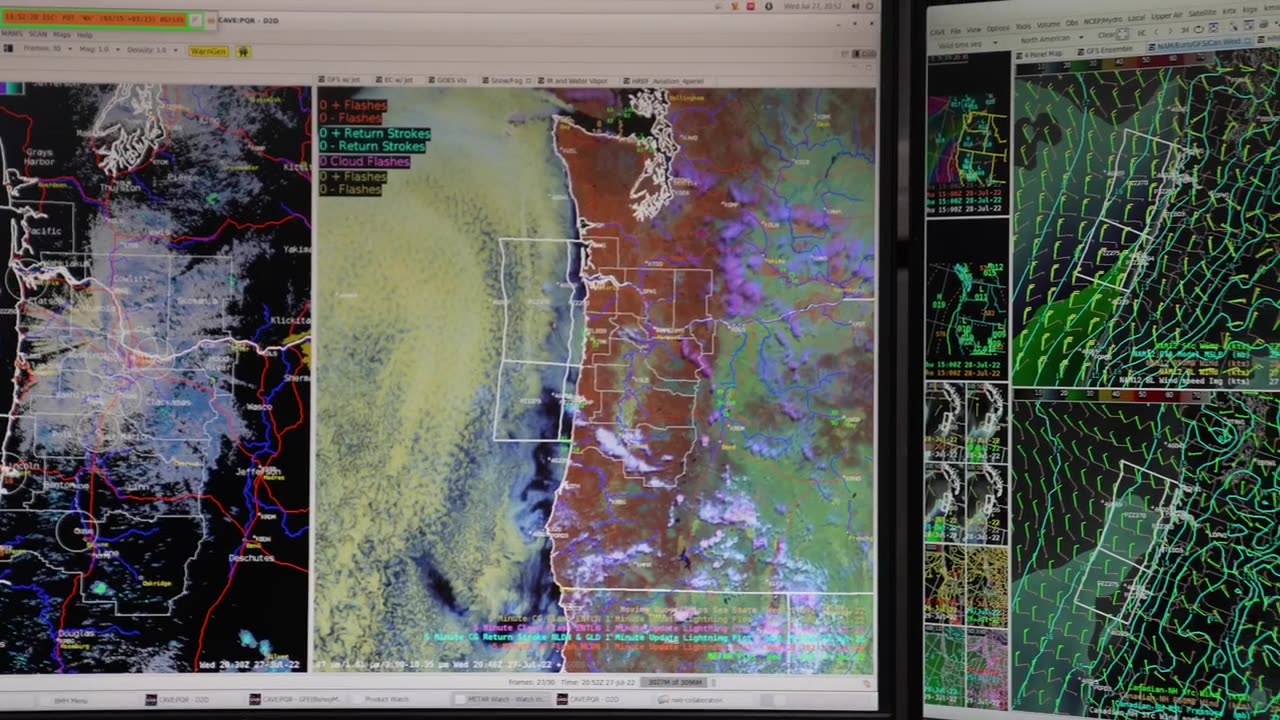This screenshot has width=1280, height=720.
Task: Click the green 20 color bar swatch
Action: (1078, 65)
